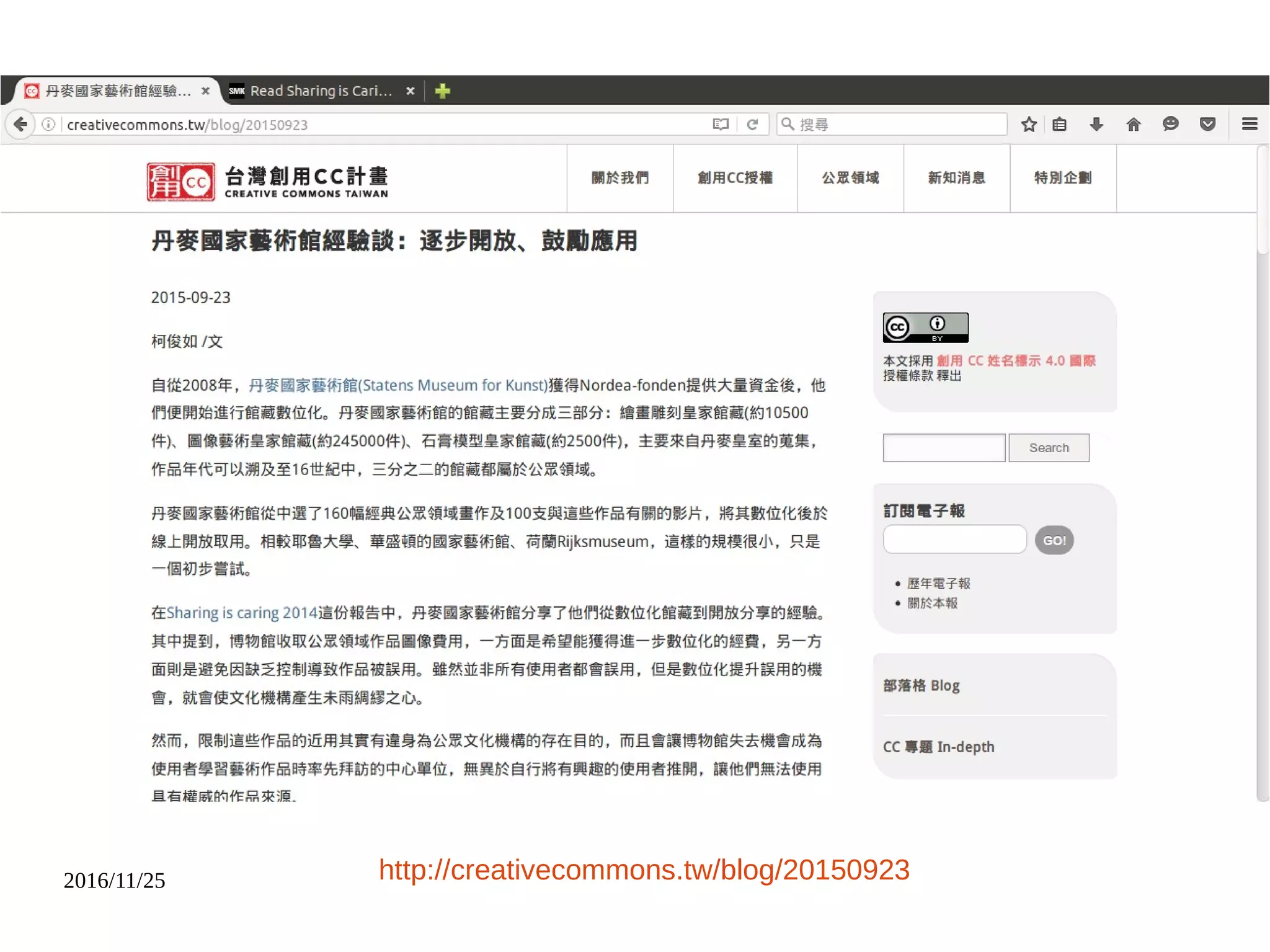
Task: Bookmark this page with star icon
Action: [1029, 125]
